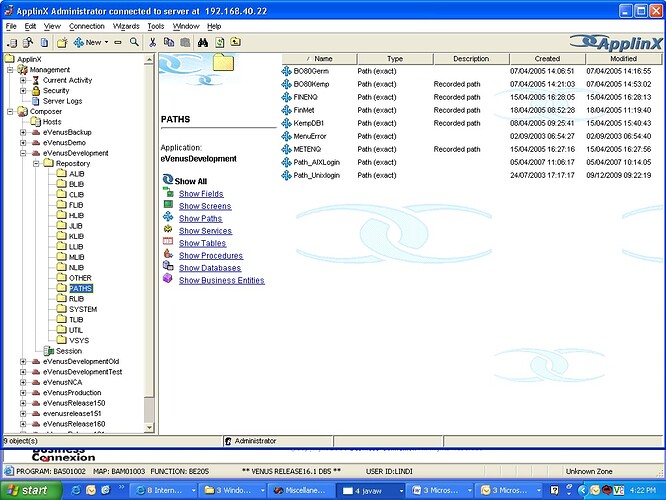The width and height of the screenshot is (666, 500).
Task: Click the tree panel scroll down arrow
Action: pyautogui.click(x=149, y=427)
